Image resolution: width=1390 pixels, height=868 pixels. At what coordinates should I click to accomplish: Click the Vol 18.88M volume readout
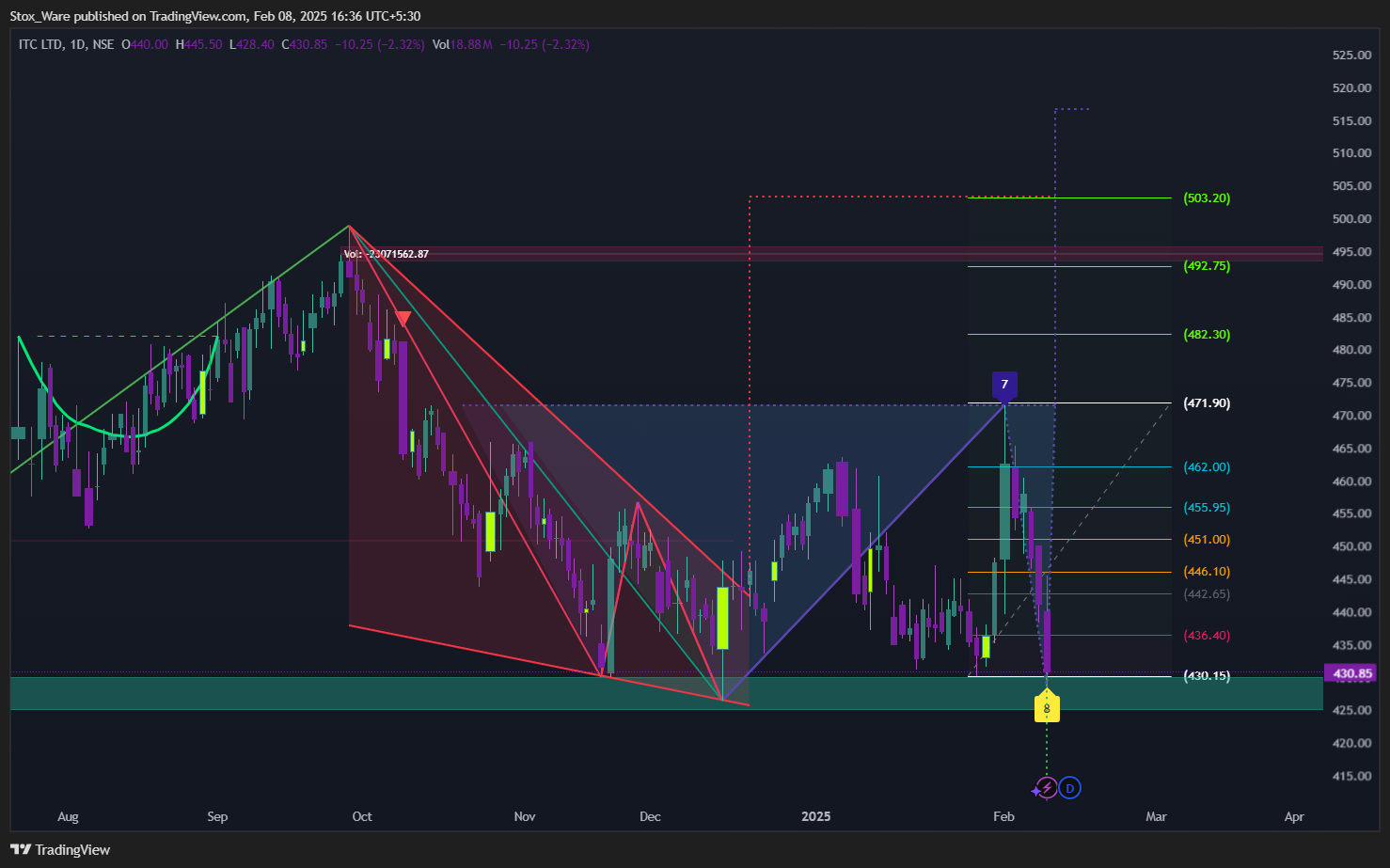[x=462, y=44]
